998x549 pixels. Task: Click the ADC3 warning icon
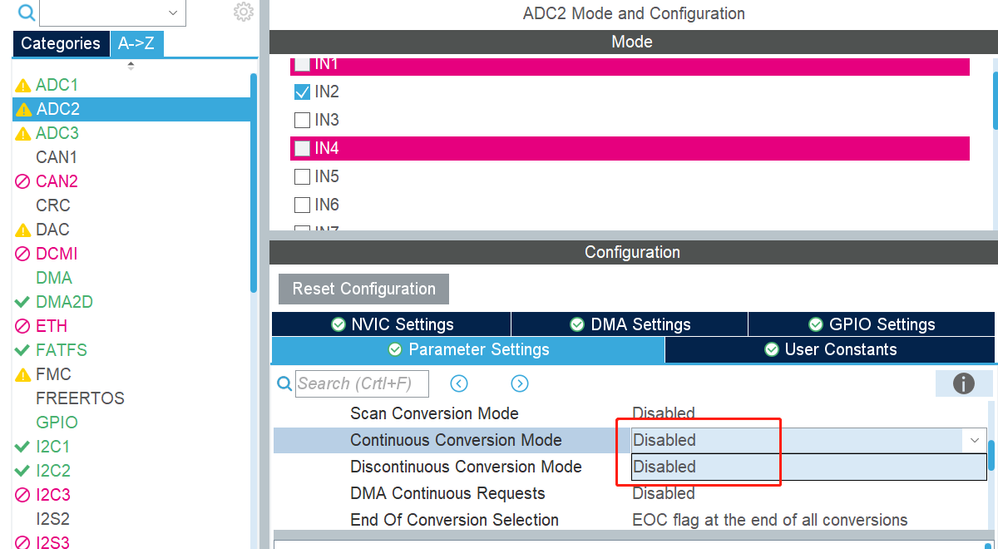23,134
